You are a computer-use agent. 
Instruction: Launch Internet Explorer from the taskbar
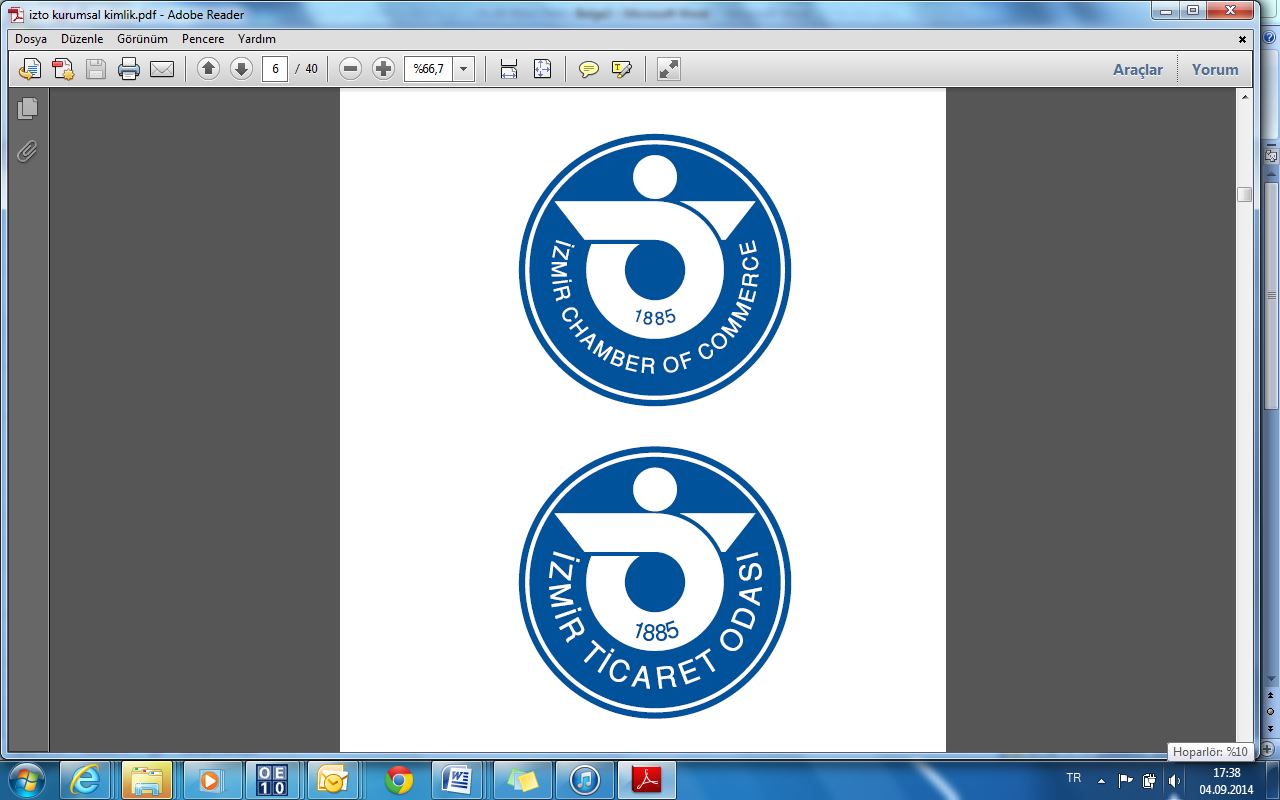[x=87, y=780]
